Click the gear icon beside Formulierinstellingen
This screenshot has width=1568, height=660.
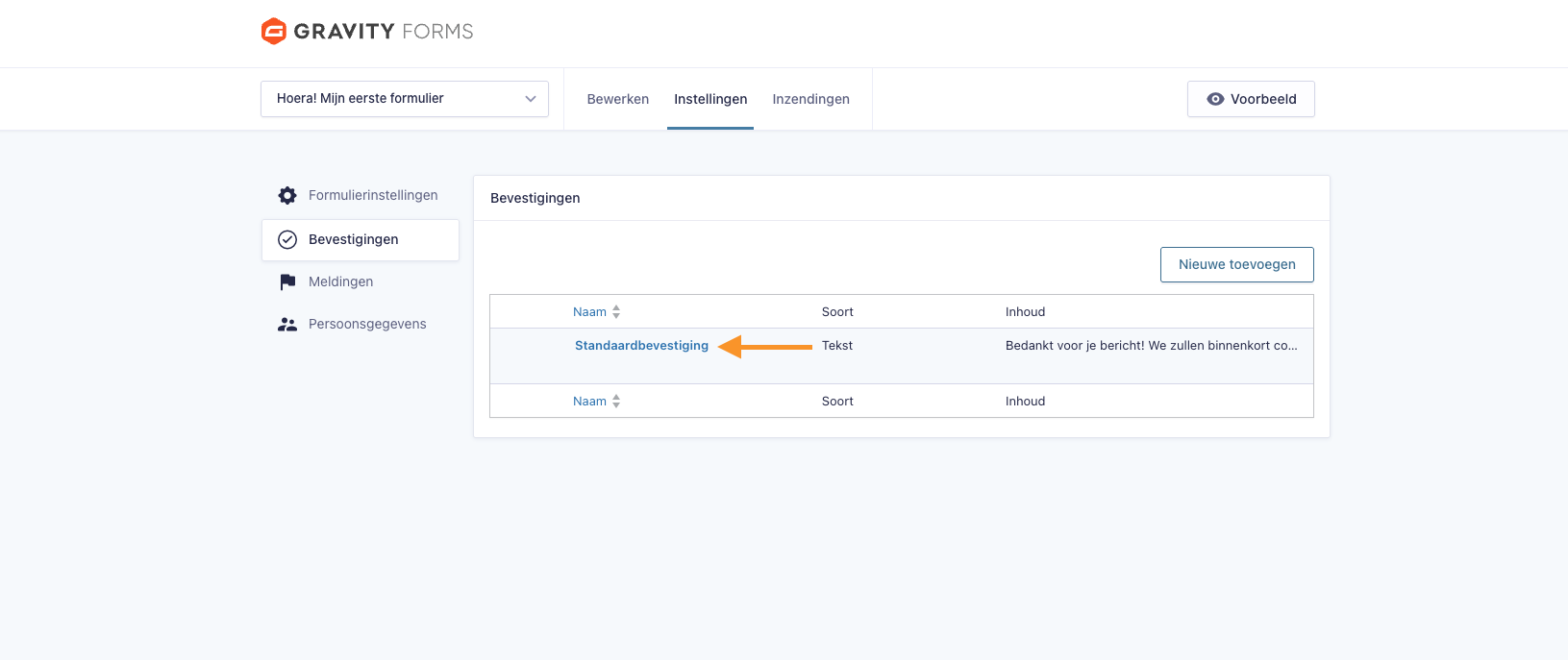[x=287, y=196]
